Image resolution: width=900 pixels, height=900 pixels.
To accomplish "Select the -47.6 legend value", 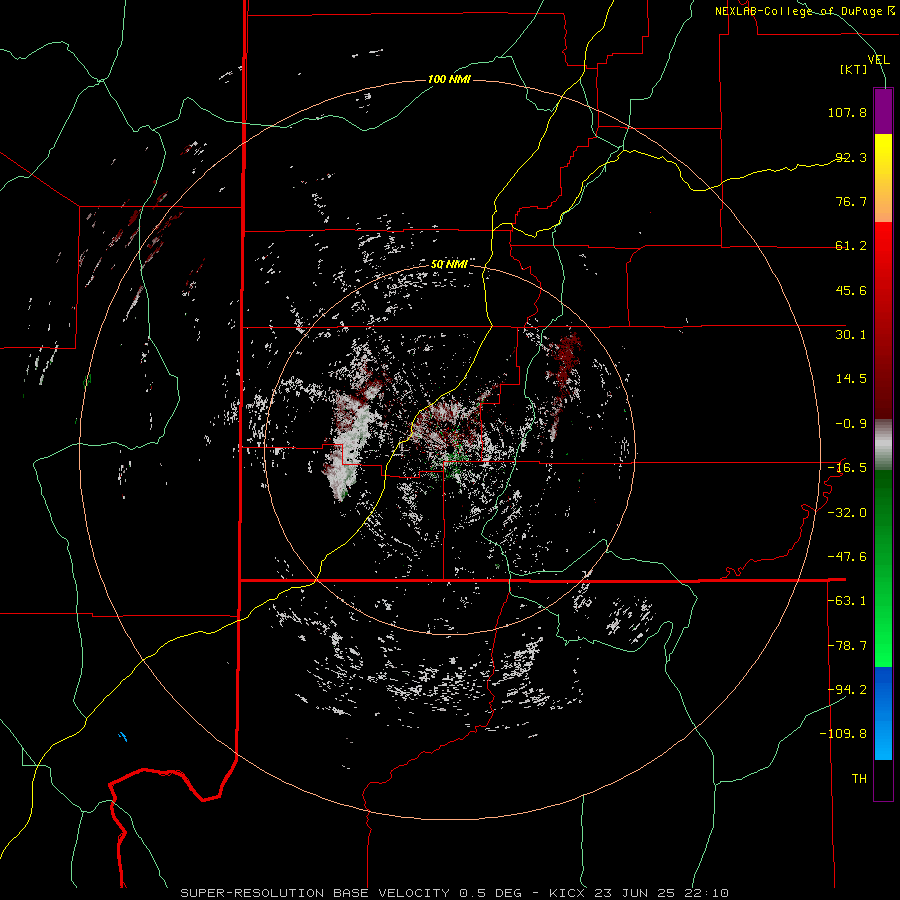I will point(847,557).
